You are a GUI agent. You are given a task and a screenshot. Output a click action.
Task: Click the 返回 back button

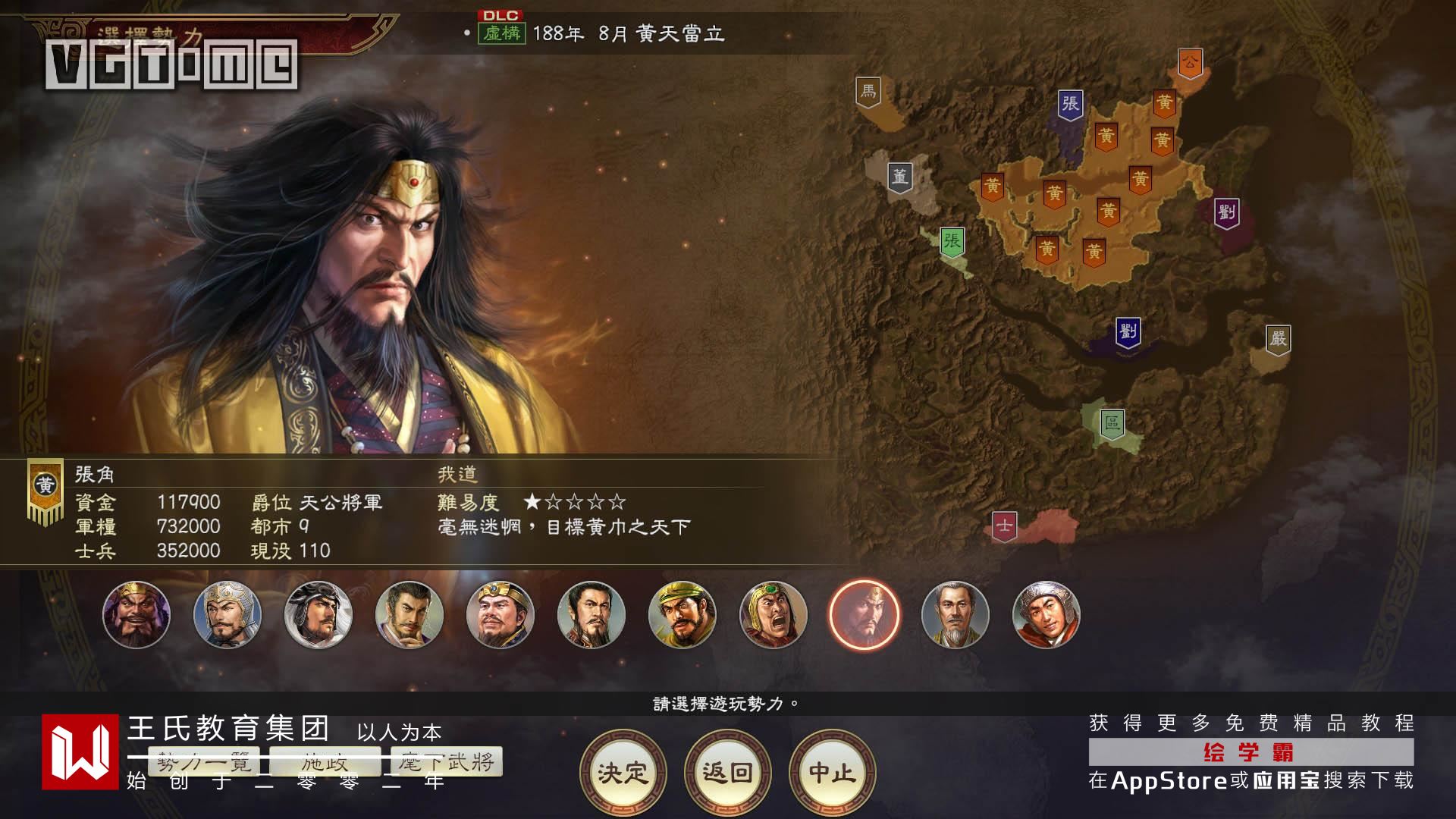(x=727, y=773)
